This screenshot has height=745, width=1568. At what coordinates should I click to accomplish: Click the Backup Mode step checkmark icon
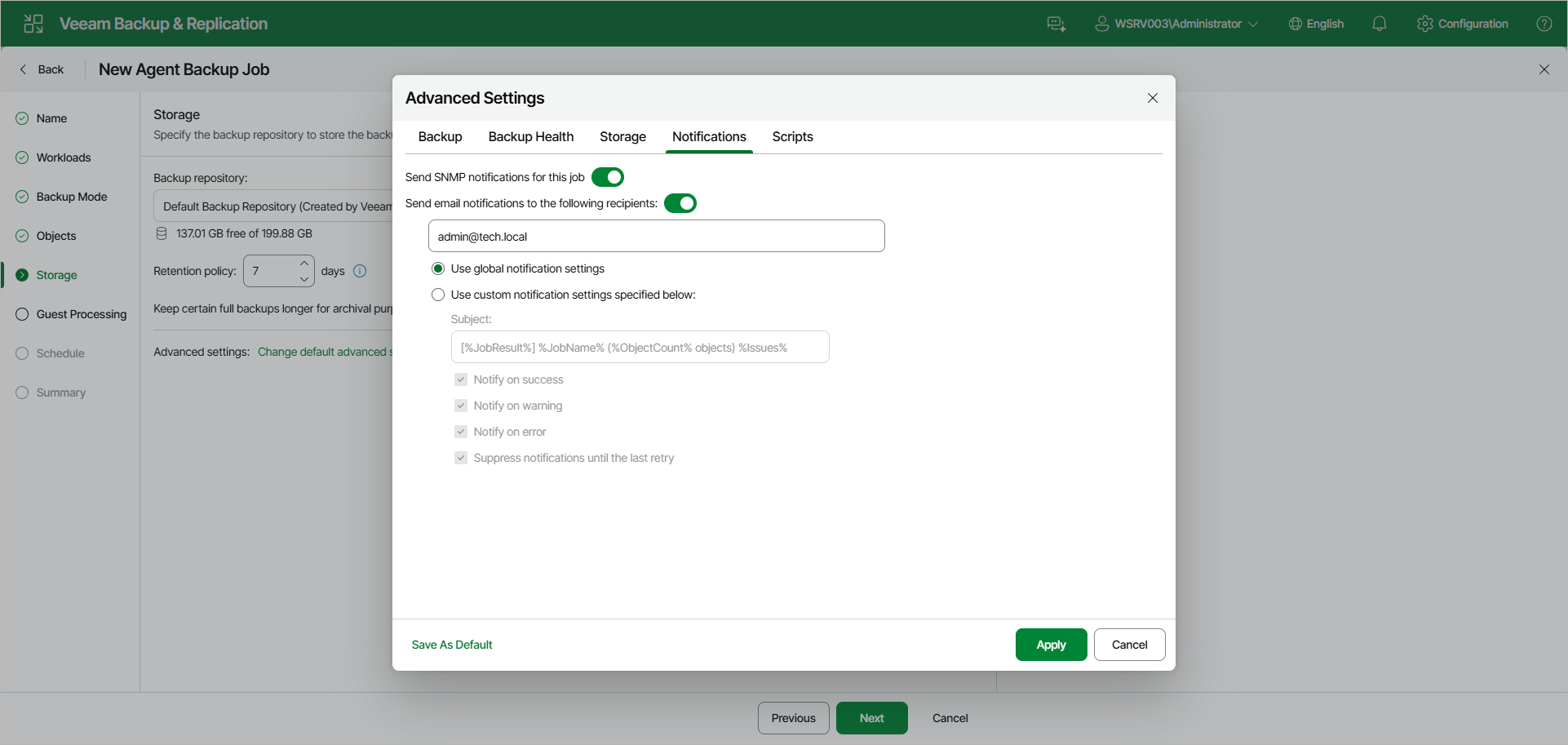click(x=22, y=197)
